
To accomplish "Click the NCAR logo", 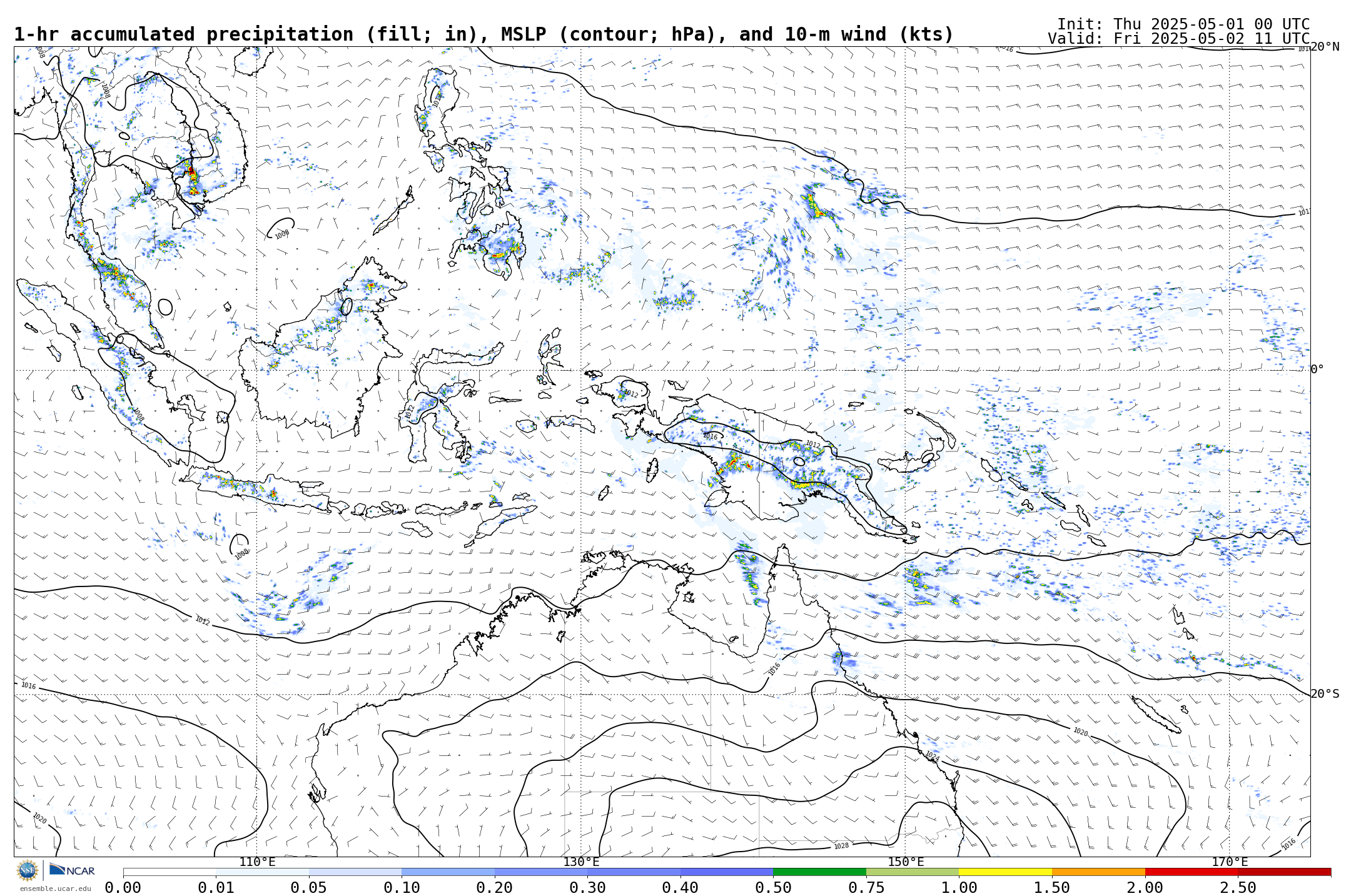I will (72, 870).
